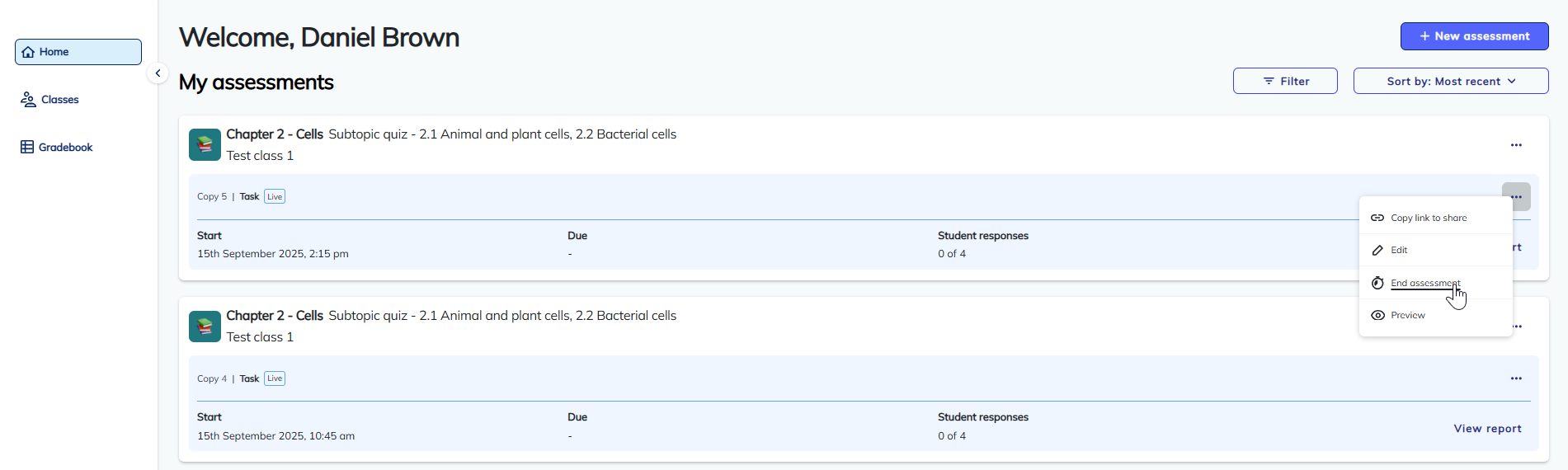
Task: Open three-dot menu for Copy 4 task
Action: tap(1516, 378)
